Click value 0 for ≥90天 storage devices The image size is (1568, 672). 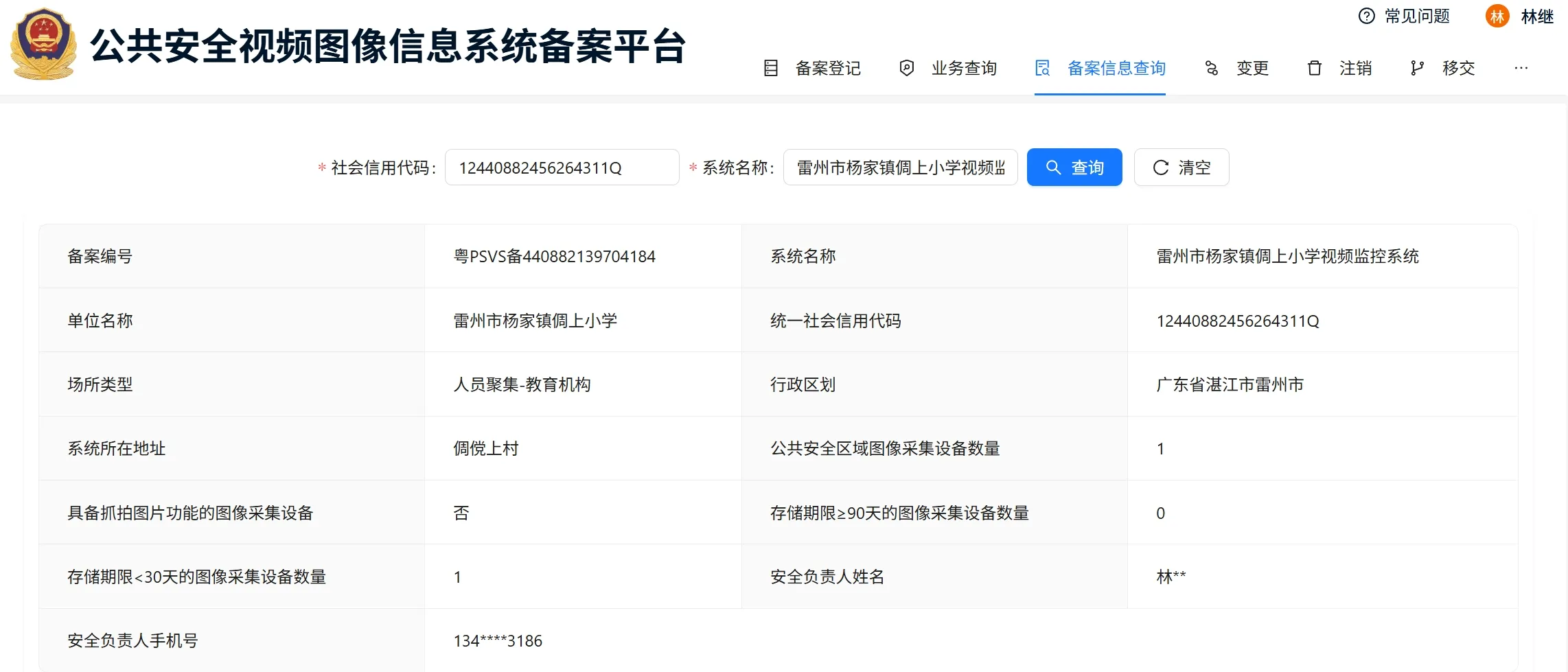point(1161,513)
